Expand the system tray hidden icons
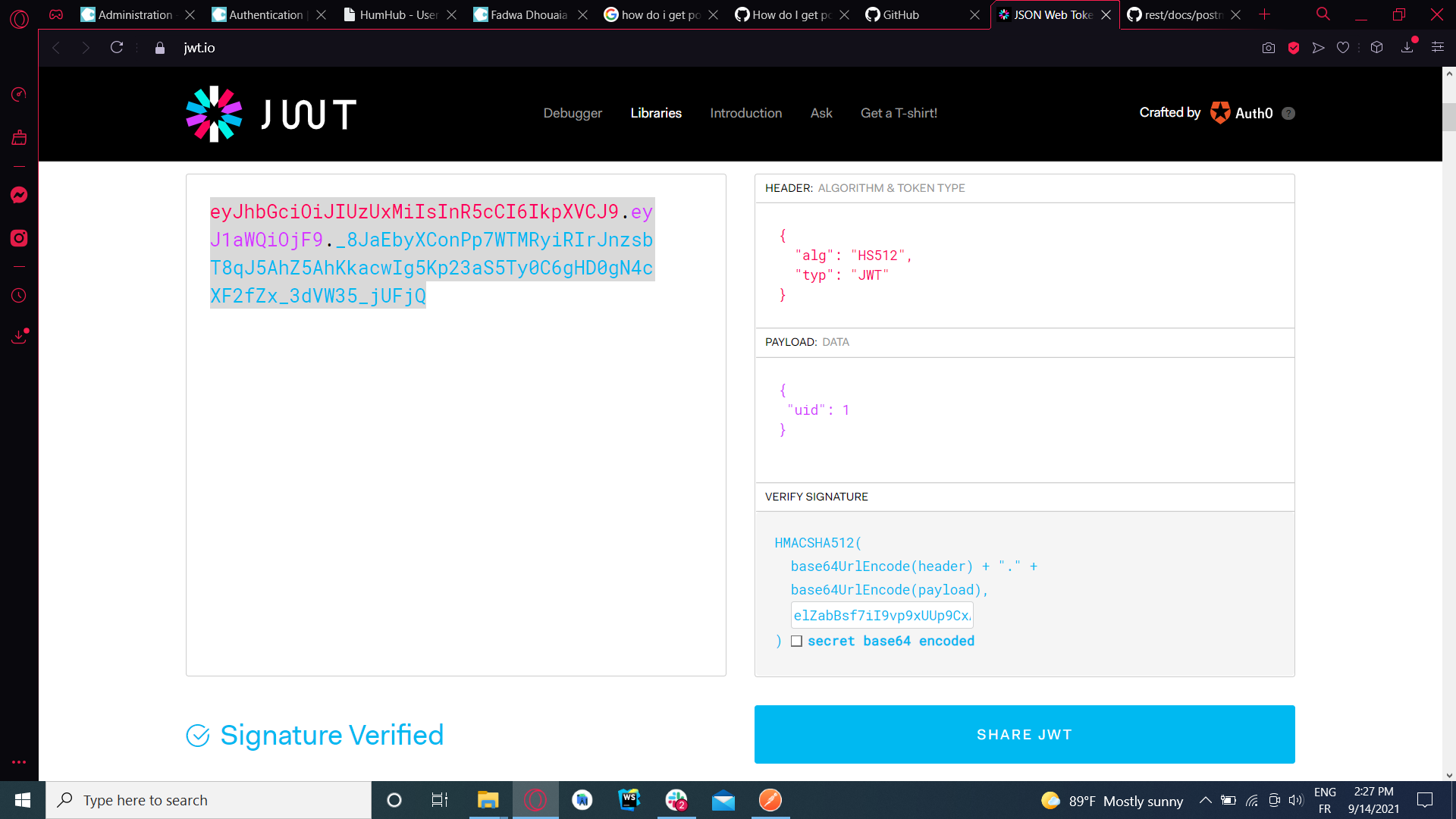 [x=1205, y=800]
